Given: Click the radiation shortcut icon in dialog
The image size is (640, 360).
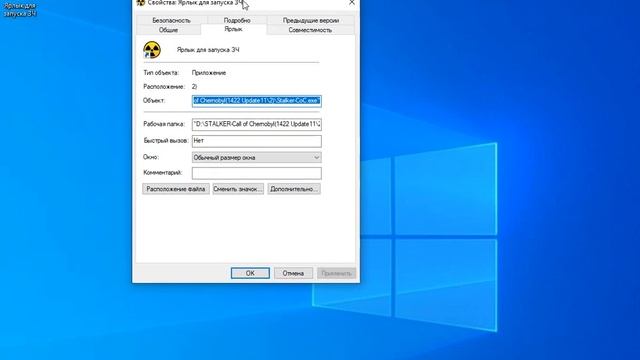Looking at the screenshot, I should (x=152, y=50).
